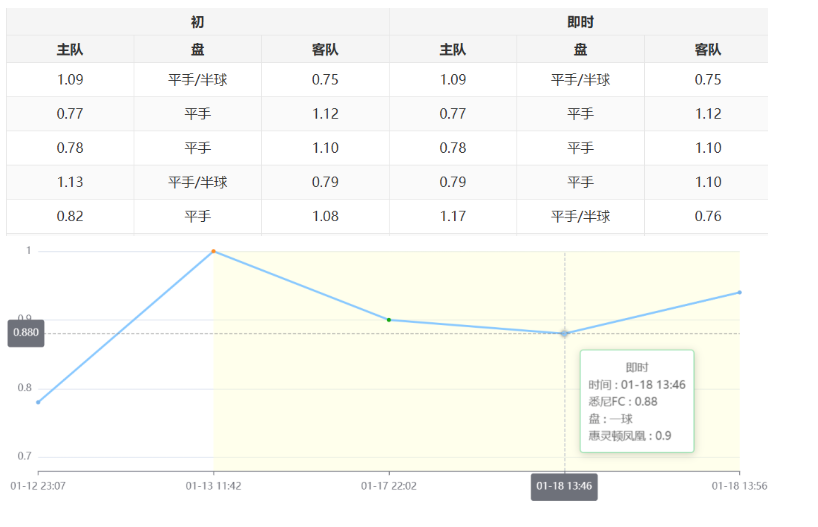Click the highlighted chart point at 01-18 13:46
The height and width of the screenshot is (527, 818).
[565, 333]
